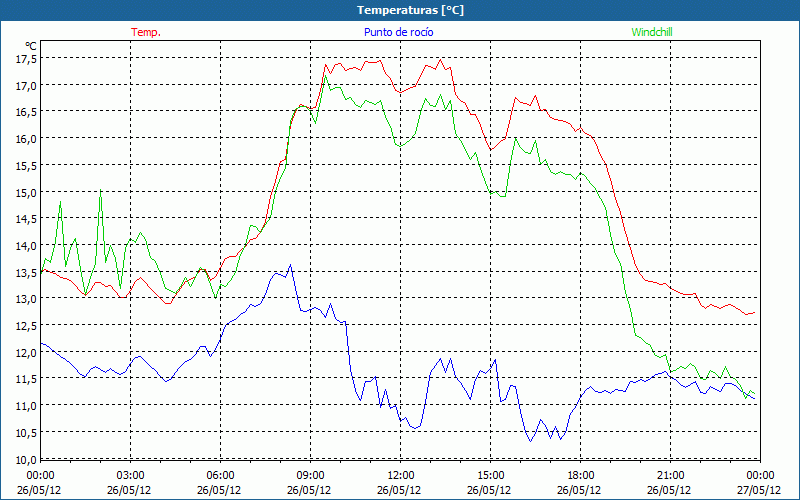Click the 09:00 time axis label

click(x=310, y=475)
